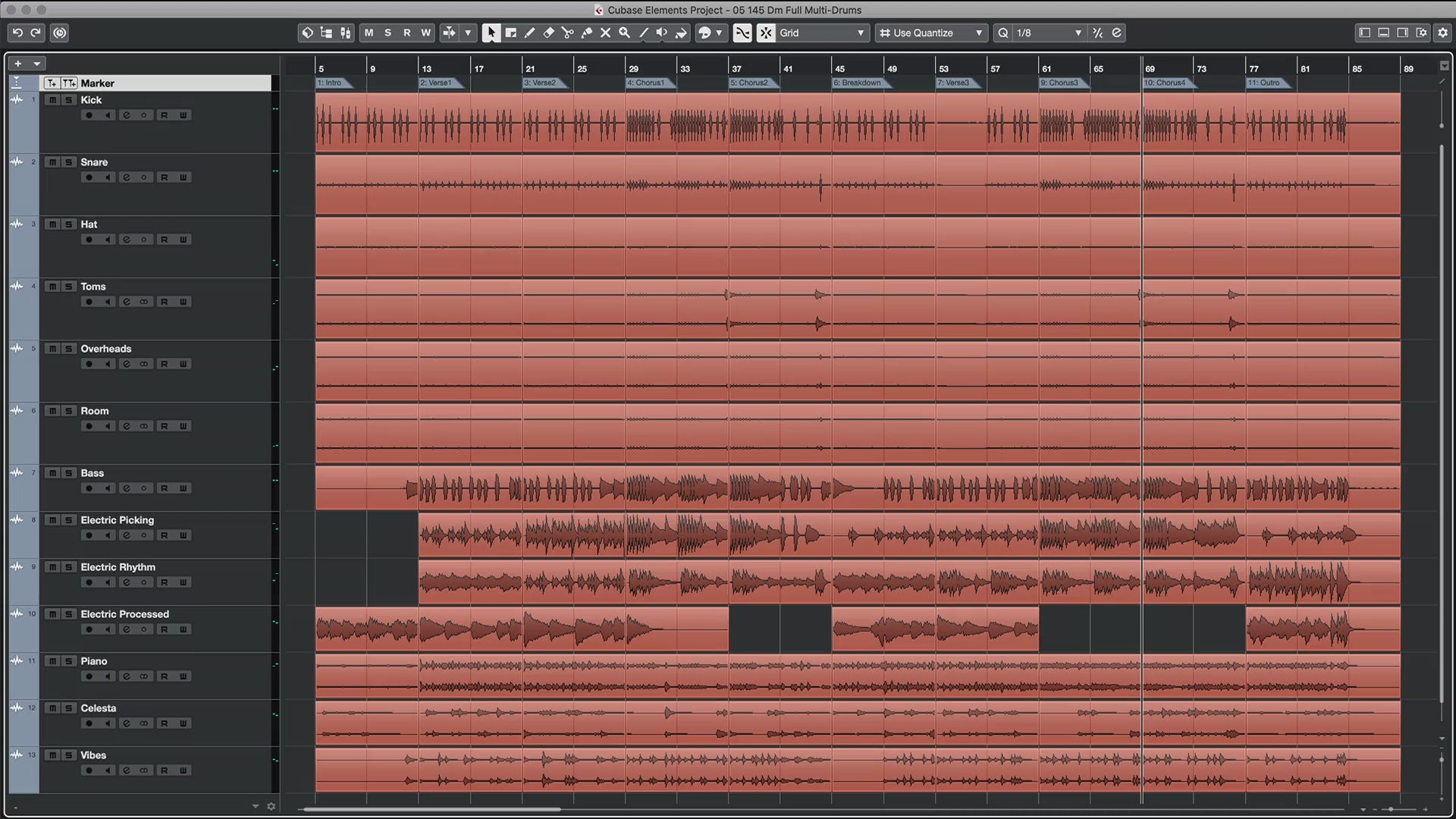
Task: Open track list settings gear icon
Action: click(271, 807)
